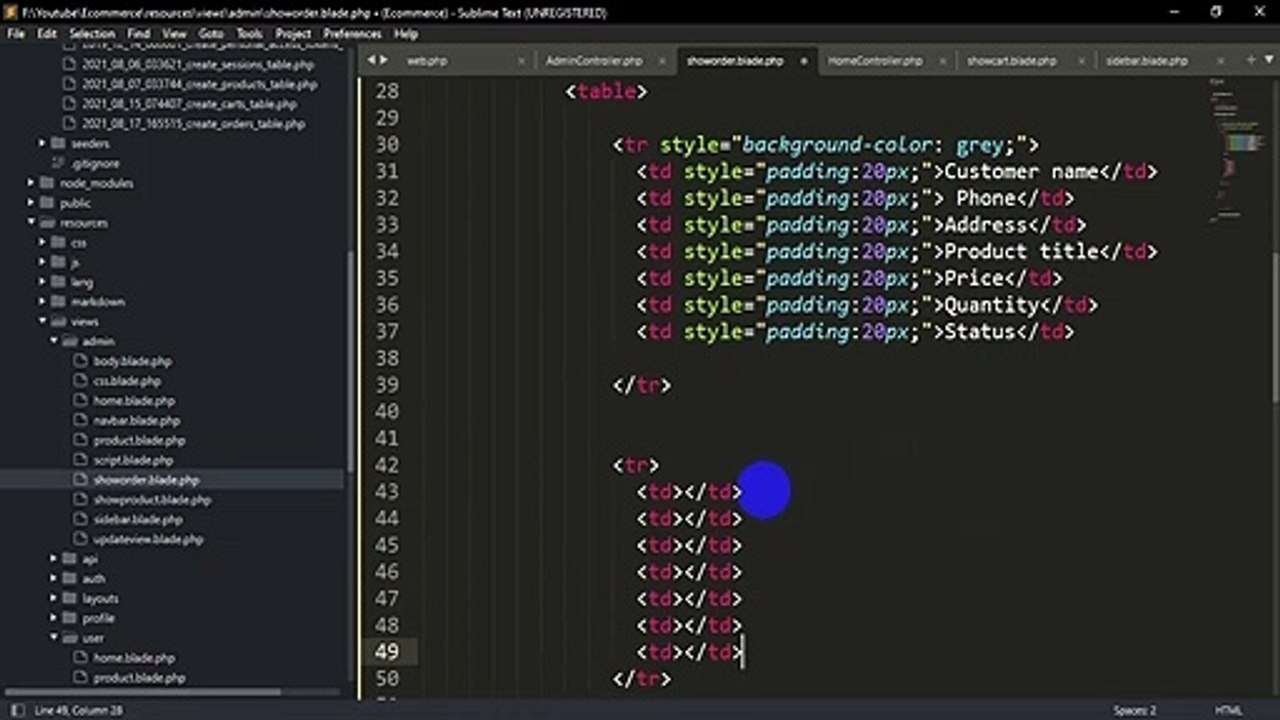Click the resources folder icon
This screenshot has width=1280, height=720.
[47, 223]
